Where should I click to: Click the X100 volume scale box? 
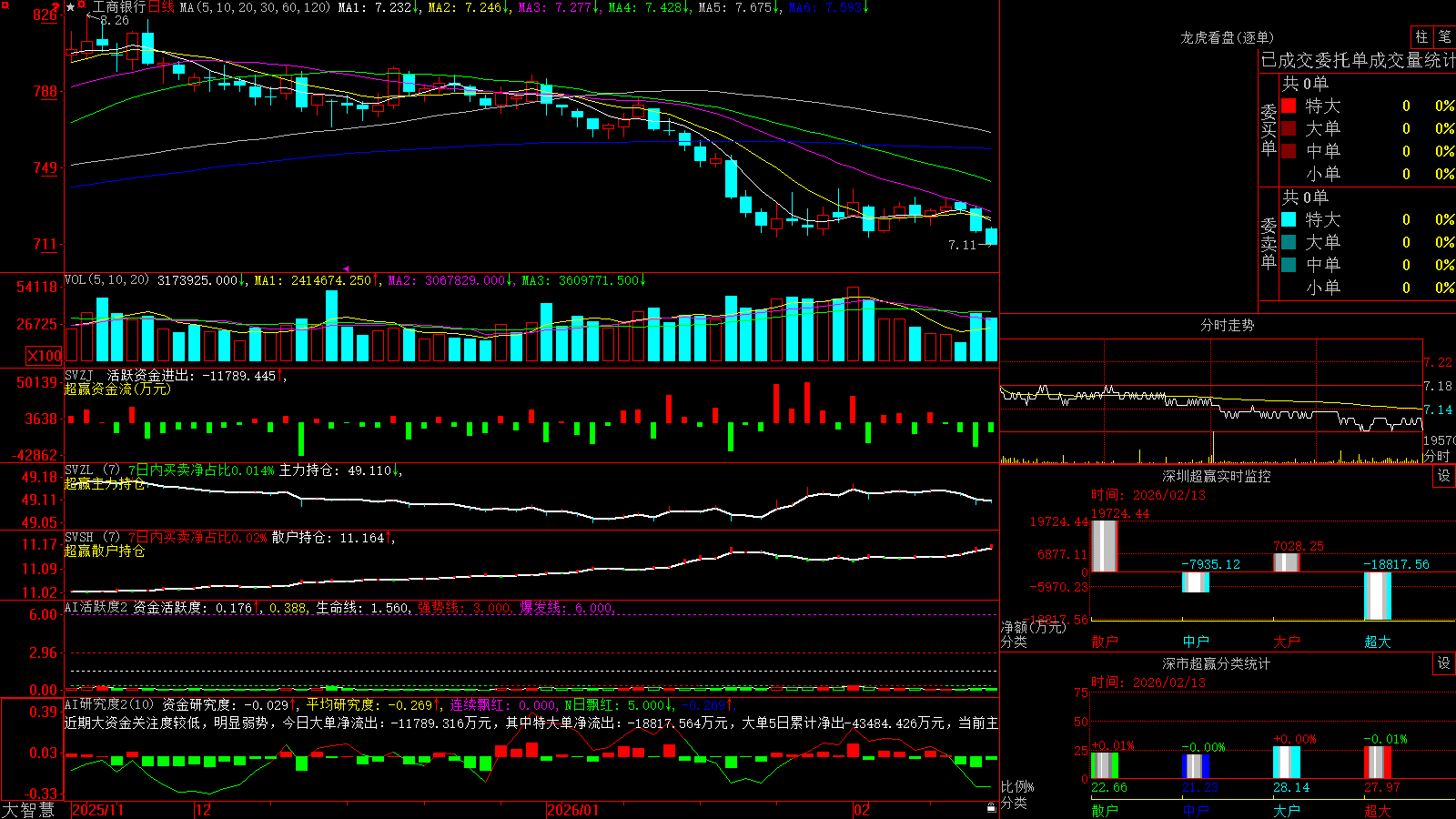45,356
